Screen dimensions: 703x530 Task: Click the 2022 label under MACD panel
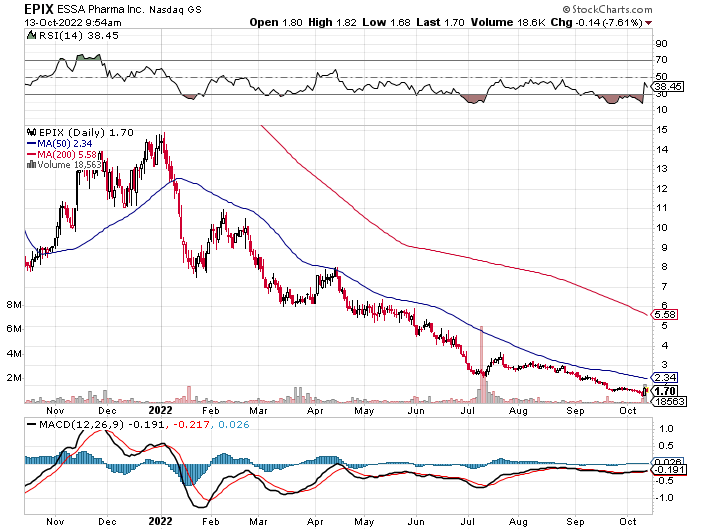[x=160, y=521]
